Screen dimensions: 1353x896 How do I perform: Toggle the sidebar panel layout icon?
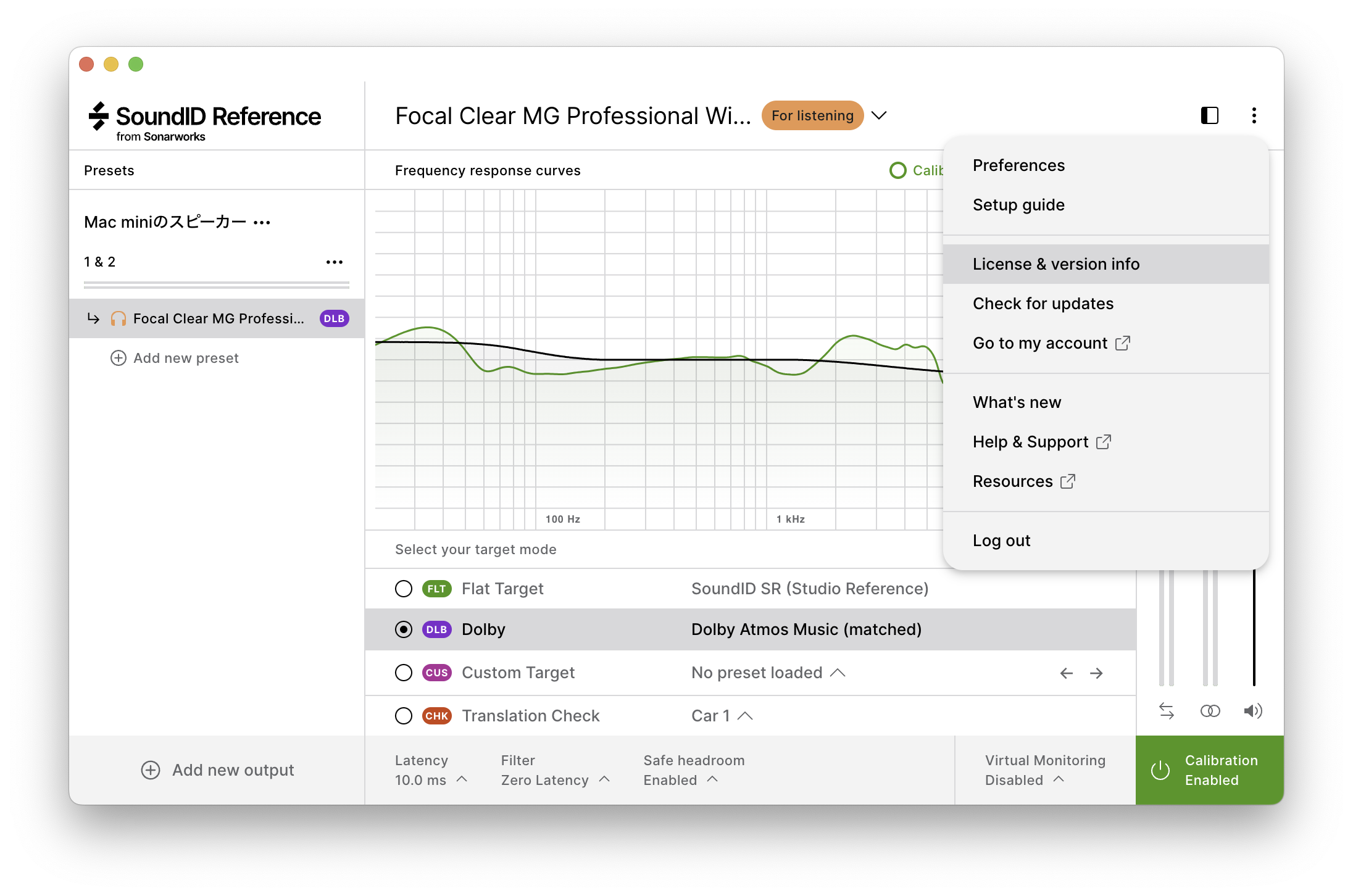(1209, 115)
